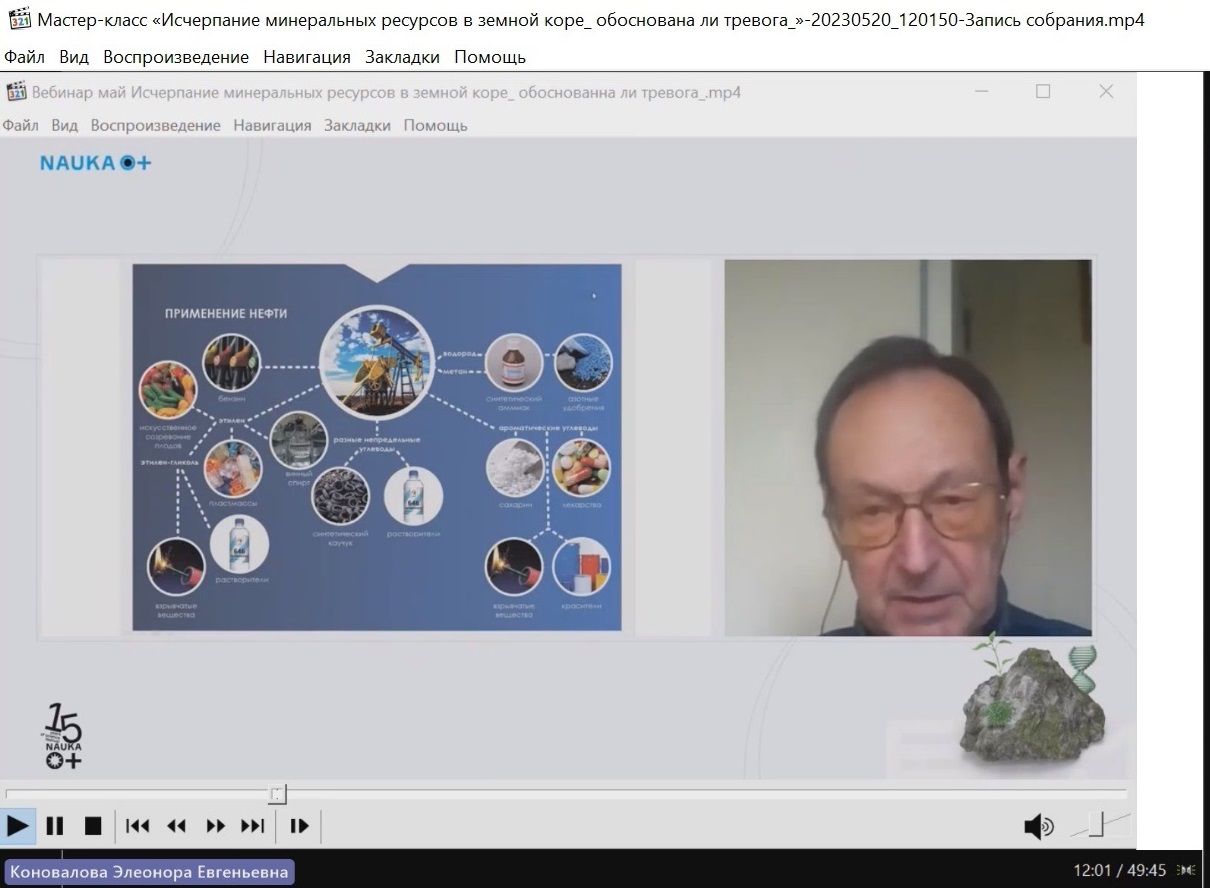Viewport: 1210px width, 888px height.
Task: Stop the video with the square button
Action: [x=93, y=826]
